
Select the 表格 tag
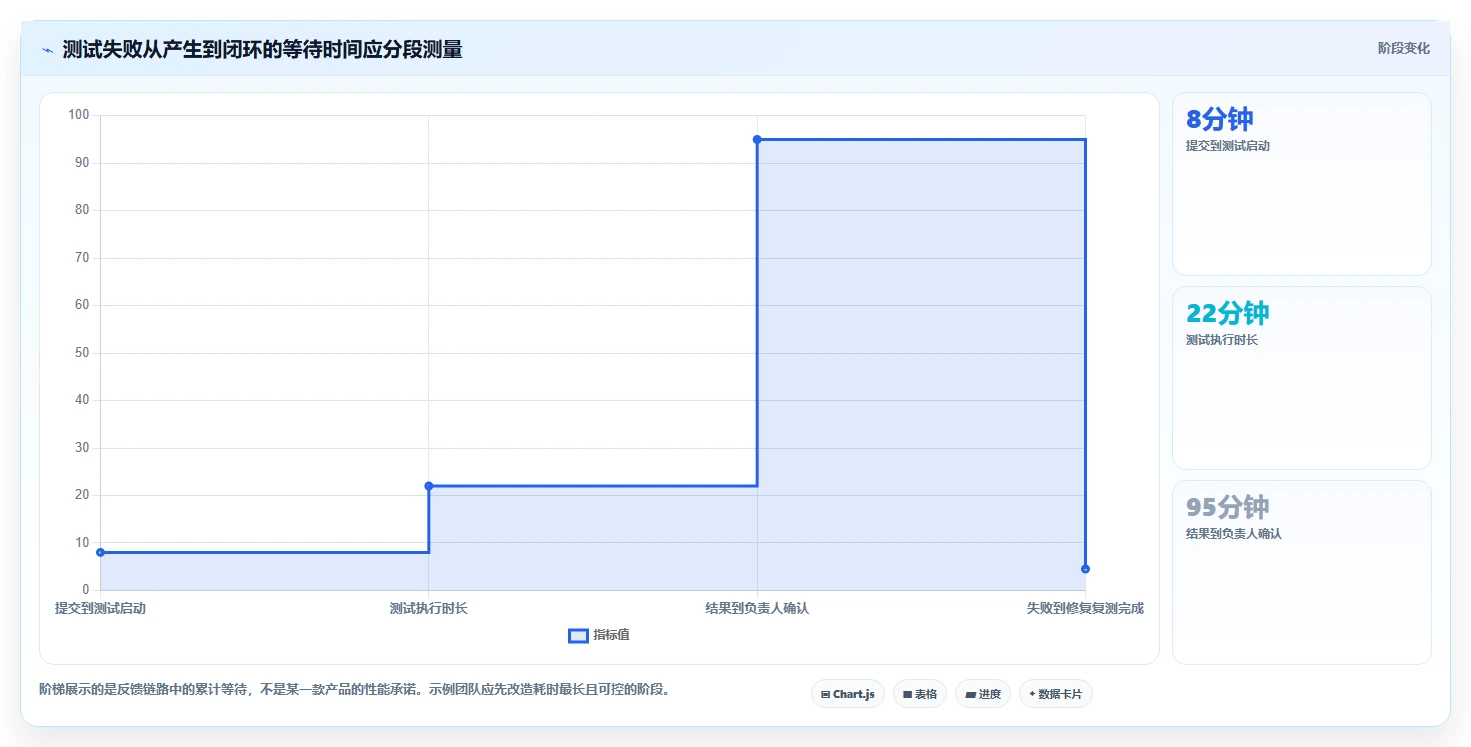(x=920, y=693)
